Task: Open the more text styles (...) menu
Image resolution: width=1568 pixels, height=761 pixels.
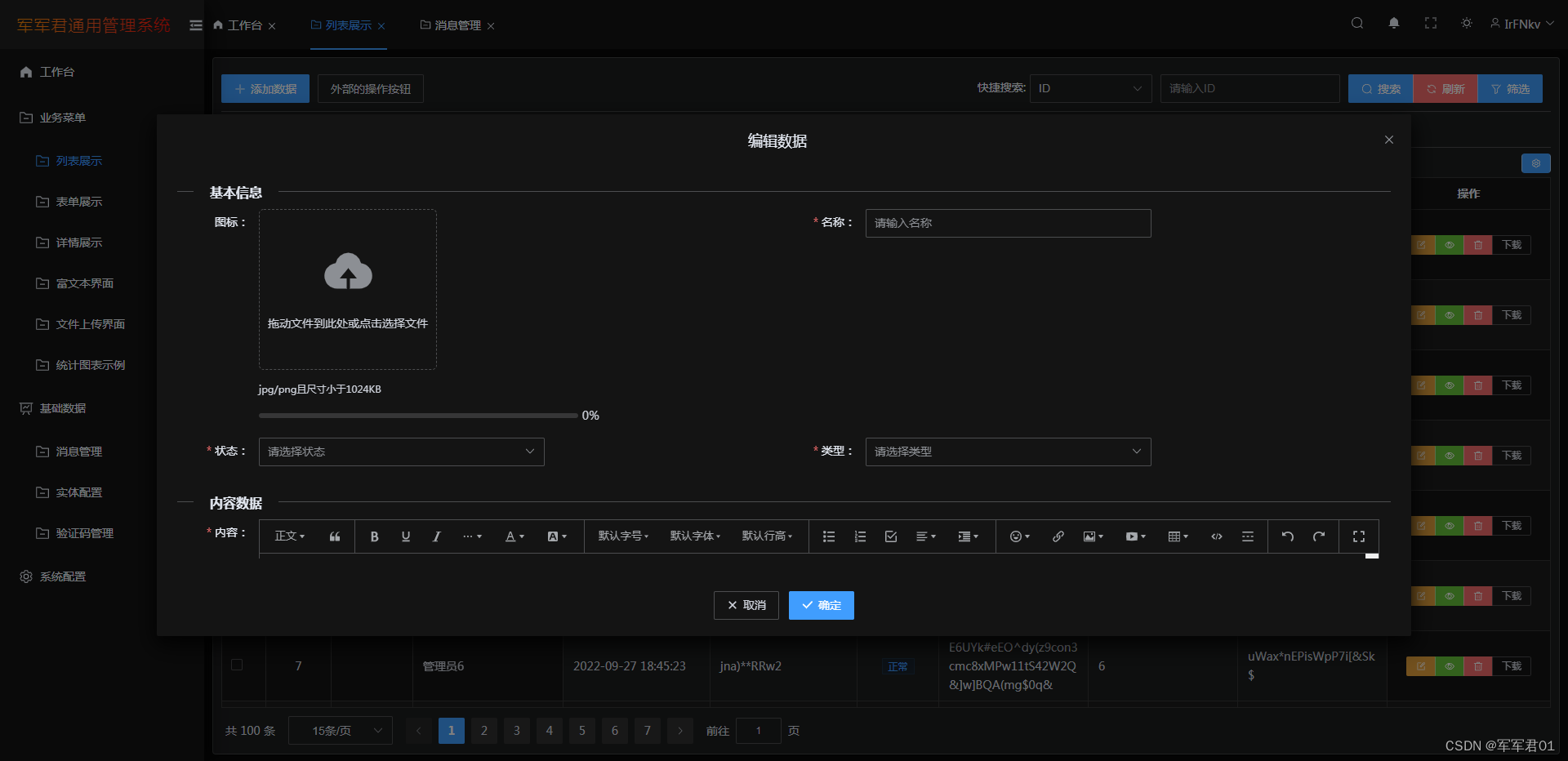Action: pos(472,536)
